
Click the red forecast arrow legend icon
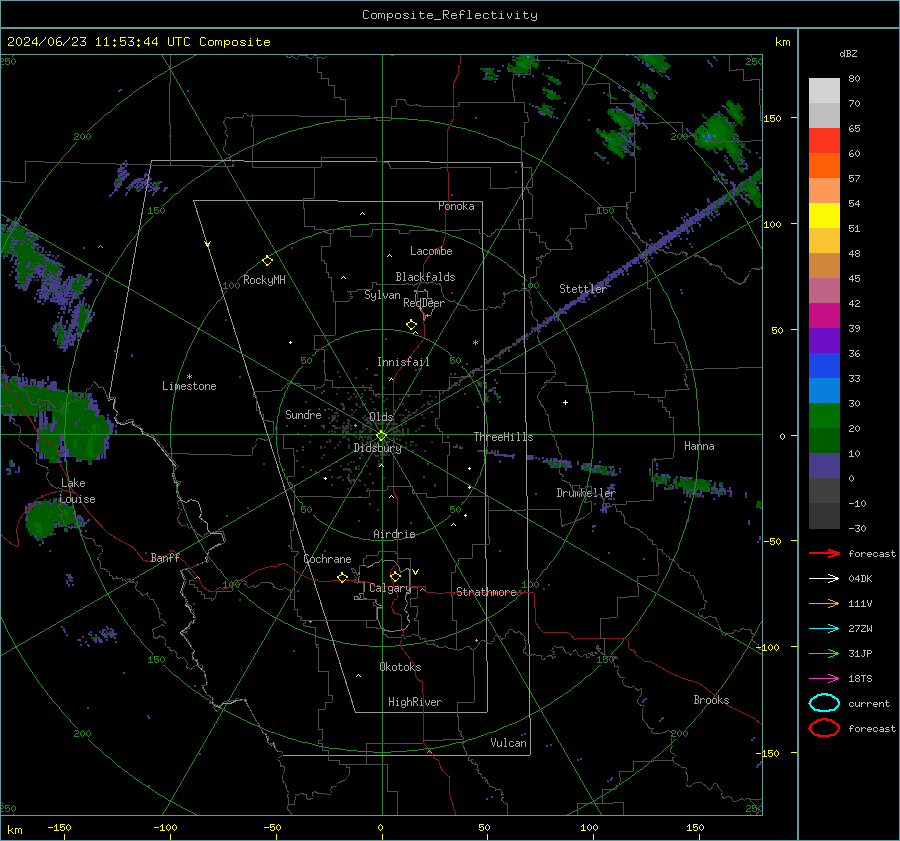pos(824,553)
